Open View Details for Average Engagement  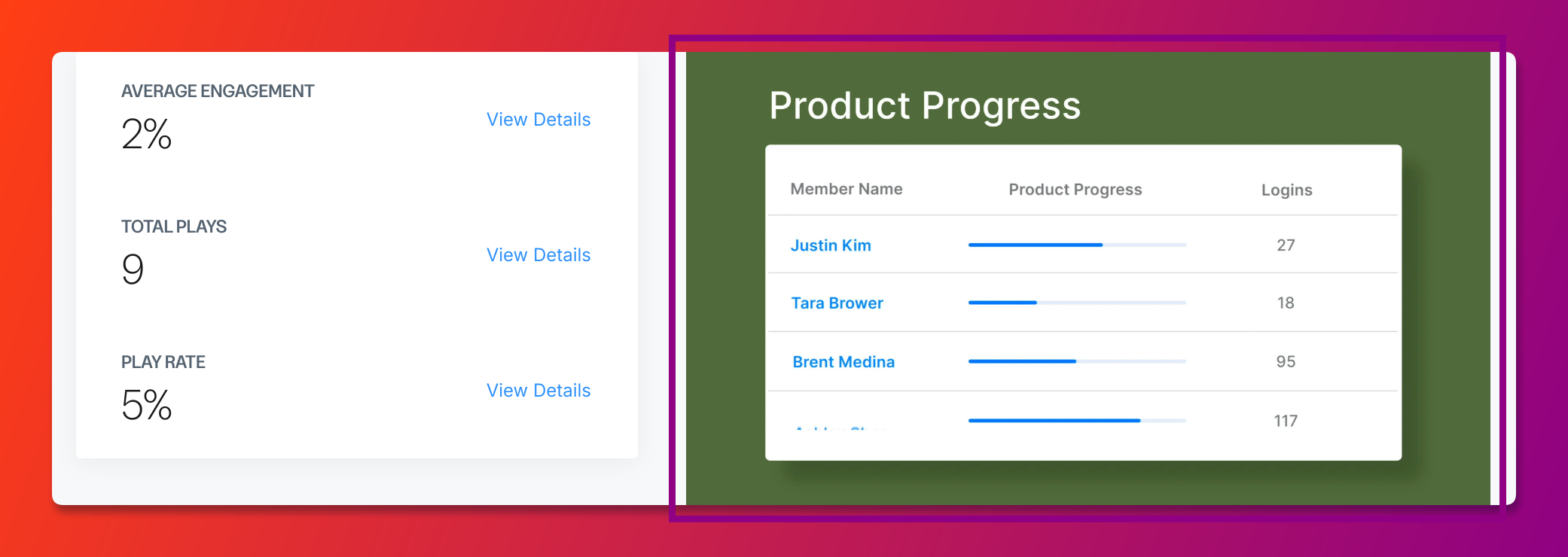tap(538, 120)
